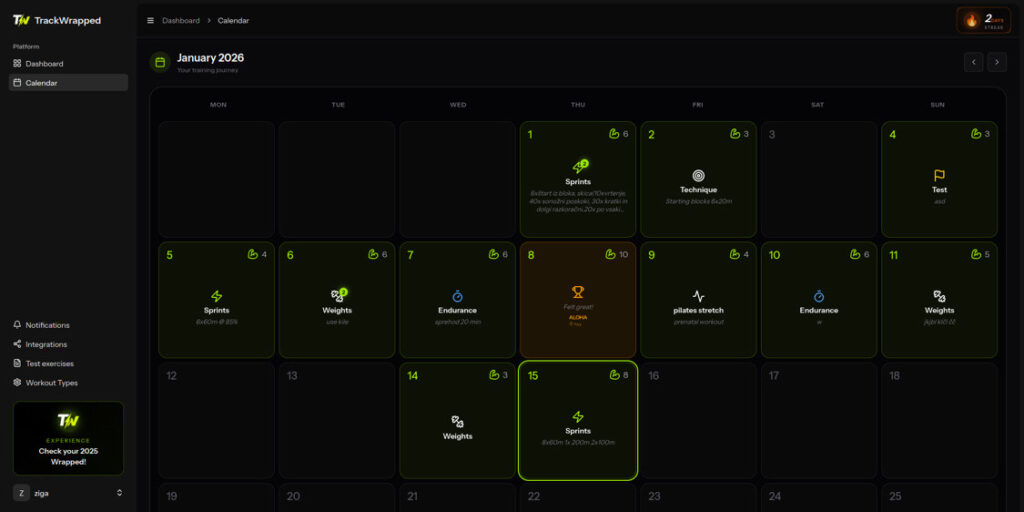Click the flag Test icon on January 4
Image resolution: width=1024 pixels, height=512 pixels.
(939, 176)
